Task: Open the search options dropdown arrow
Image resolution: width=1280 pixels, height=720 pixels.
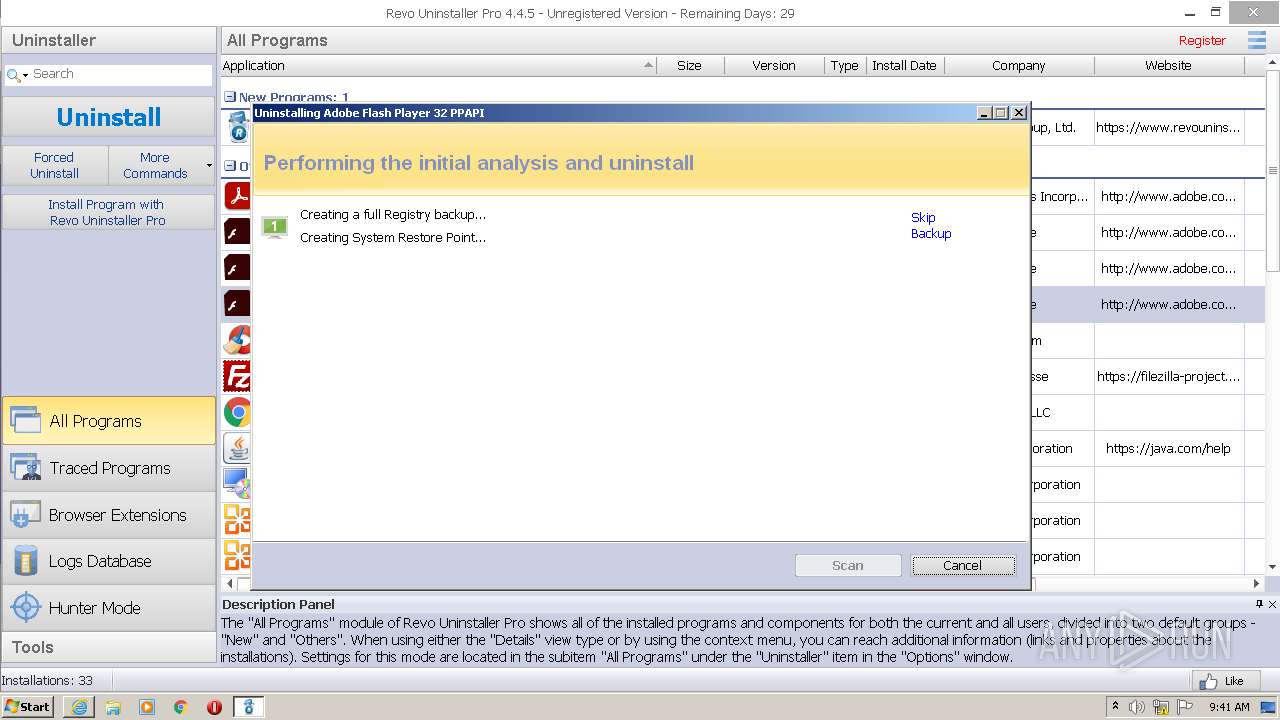Action: (x=25, y=75)
